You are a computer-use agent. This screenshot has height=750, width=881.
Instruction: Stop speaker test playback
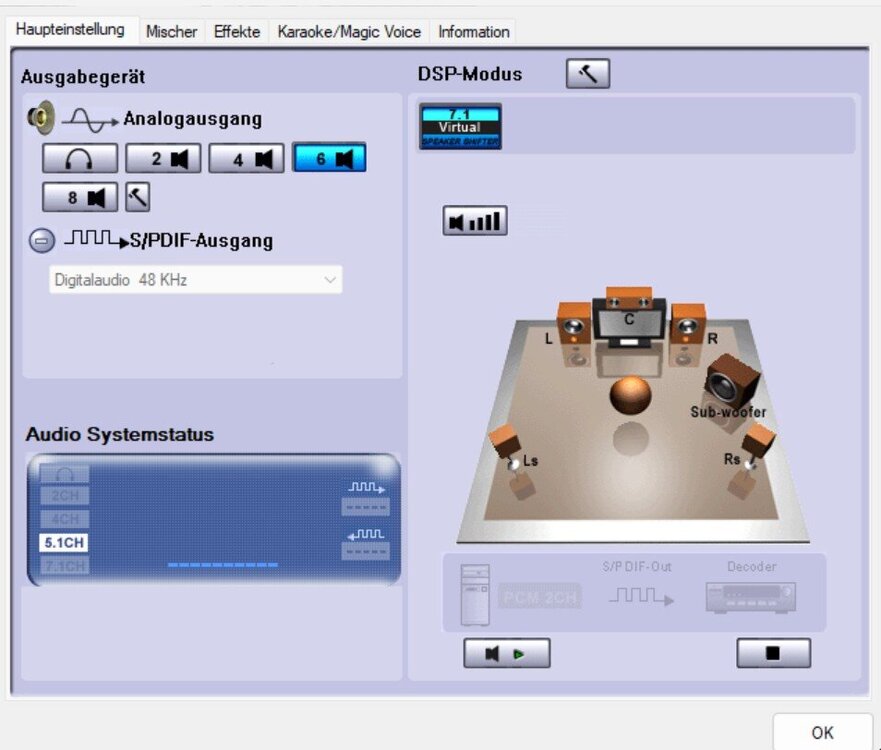[x=773, y=653]
